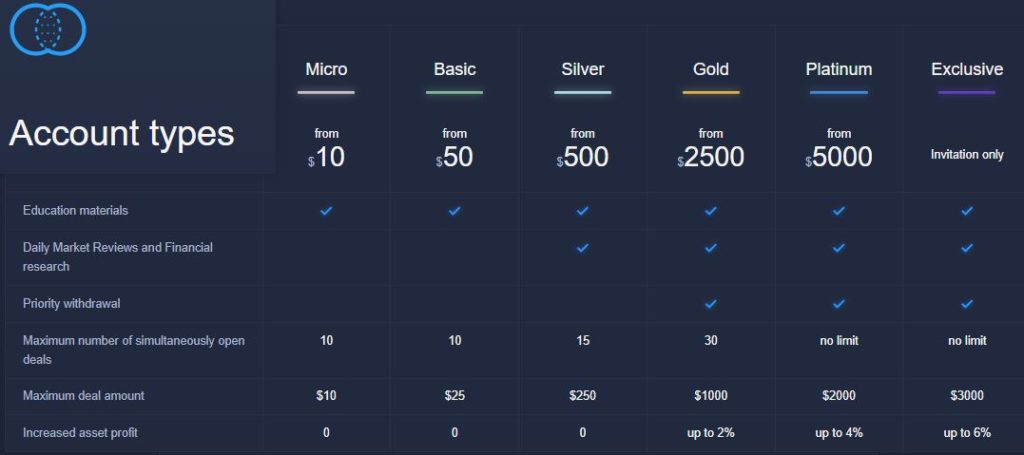Click Priority withdrawal checkmark under Exclusive

click(x=967, y=304)
